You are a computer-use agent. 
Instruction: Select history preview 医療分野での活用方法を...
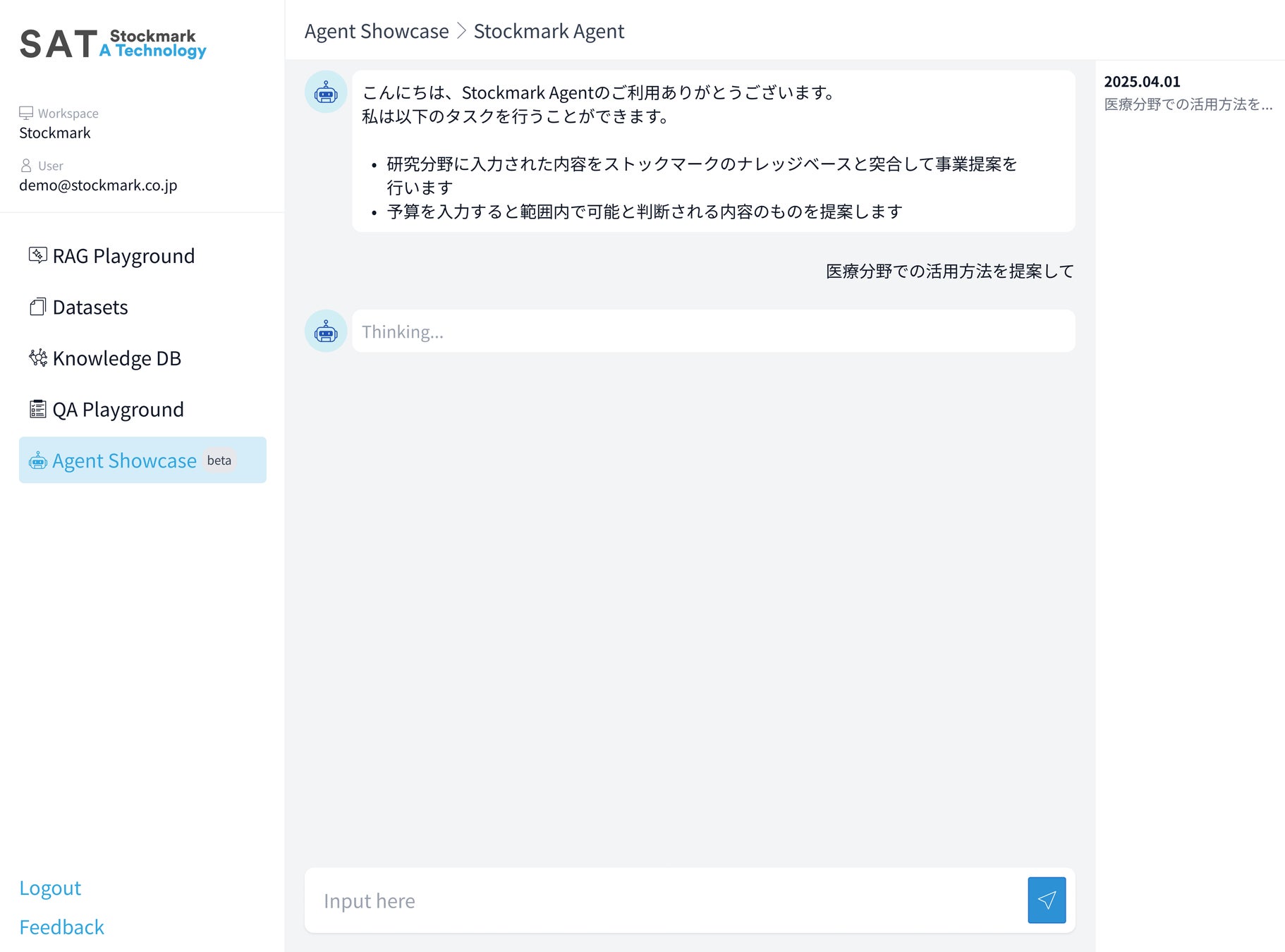(x=1188, y=104)
